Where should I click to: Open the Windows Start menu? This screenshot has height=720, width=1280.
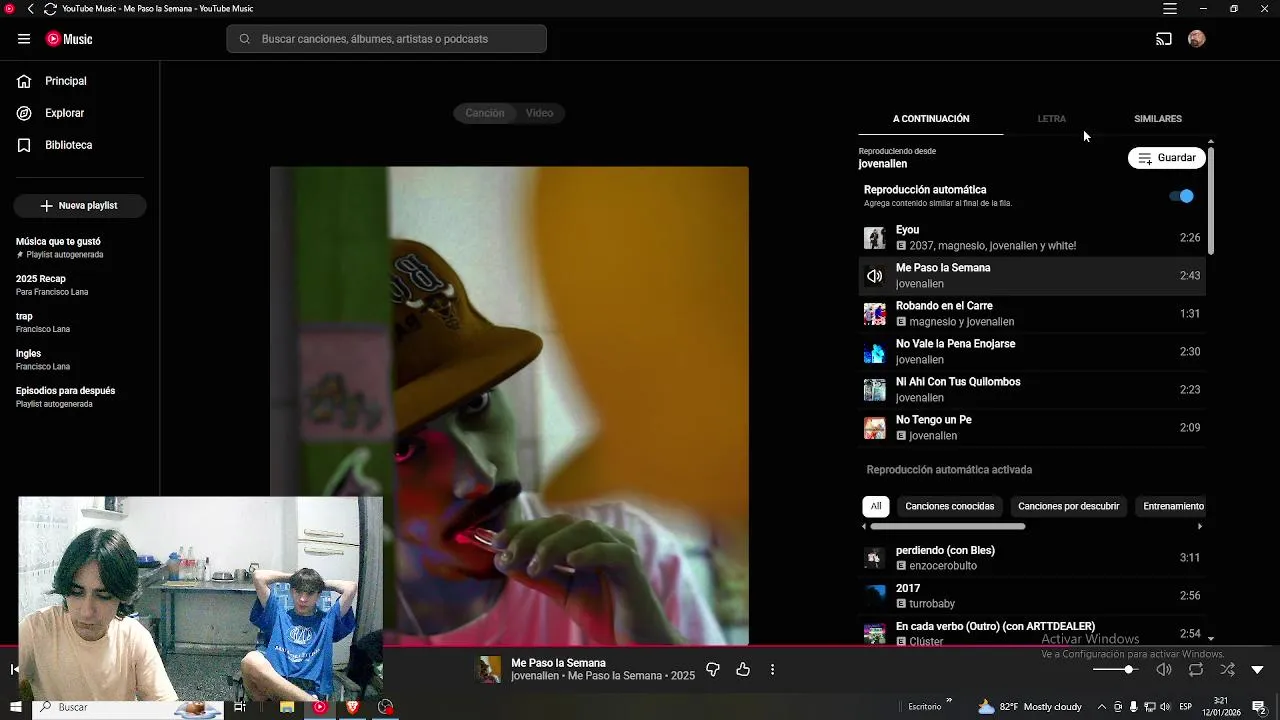pos(15,707)
